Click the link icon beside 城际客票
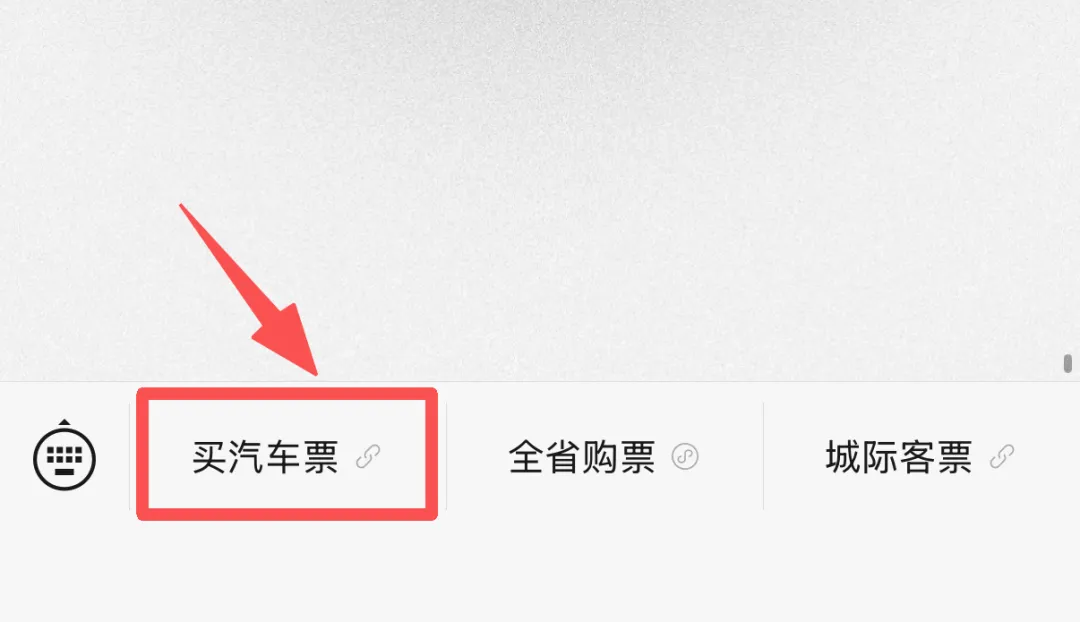 (x=1001, y=457)
